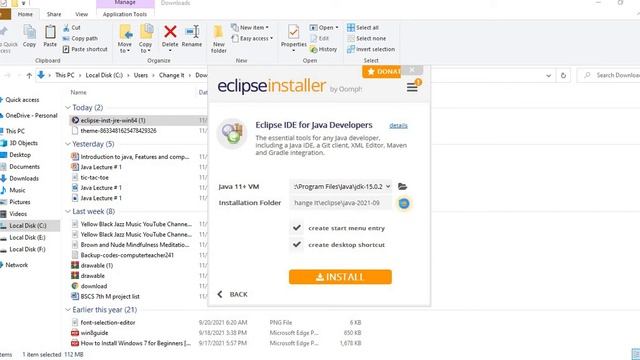The image size is (640, 360).
Task: Browse for Java VM folder icon
Action: click(402, 186)
